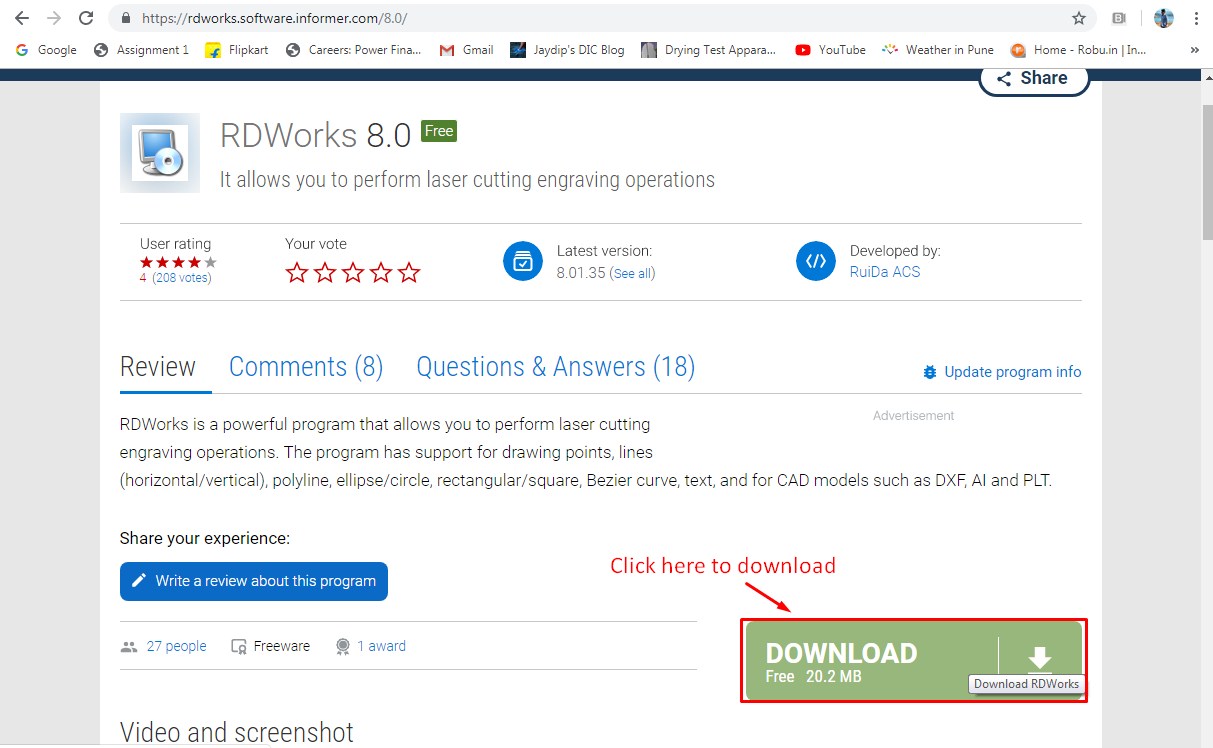The image size is (1213, 748).
Task: Go back to the previous page
Action: [x=22, y=18]
